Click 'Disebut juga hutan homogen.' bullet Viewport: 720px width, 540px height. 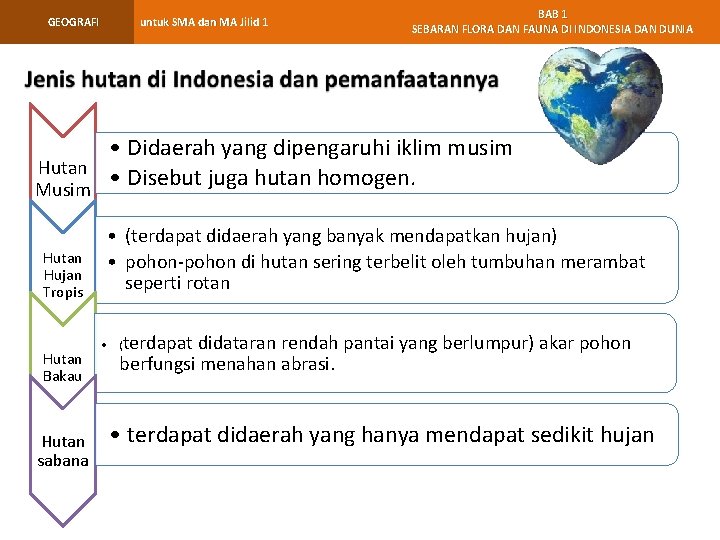(271, 178)
